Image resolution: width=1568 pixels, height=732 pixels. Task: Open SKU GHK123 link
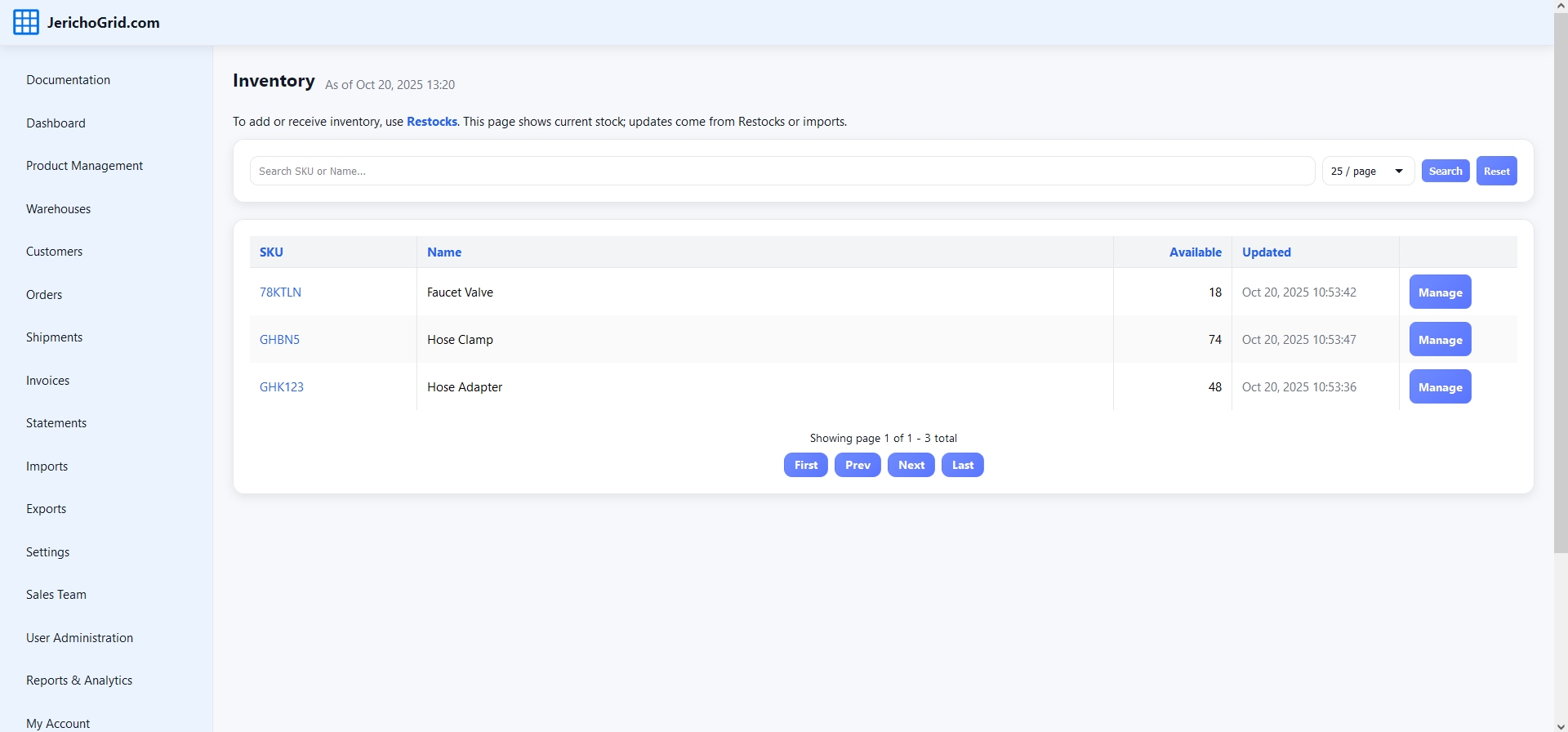(x=281, y=387)
